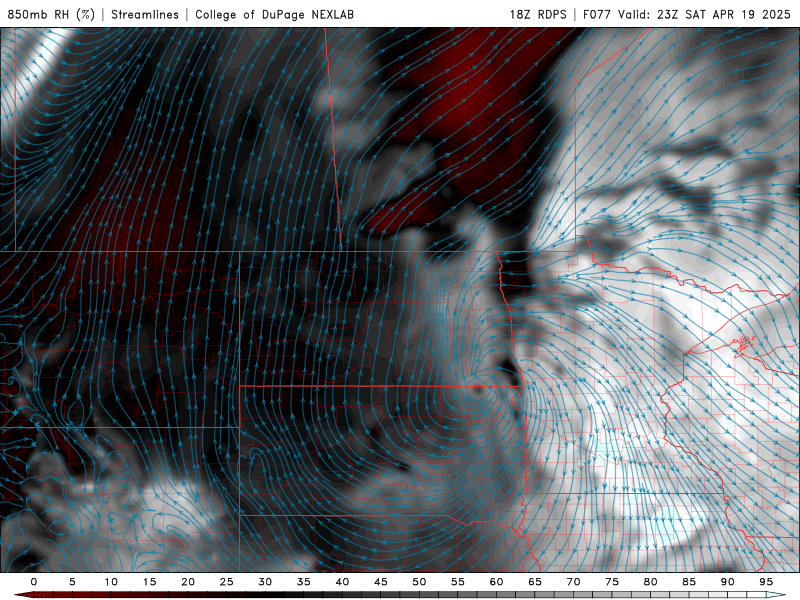
Task: Click the colorbar label "55"
Action: [458, 582]
